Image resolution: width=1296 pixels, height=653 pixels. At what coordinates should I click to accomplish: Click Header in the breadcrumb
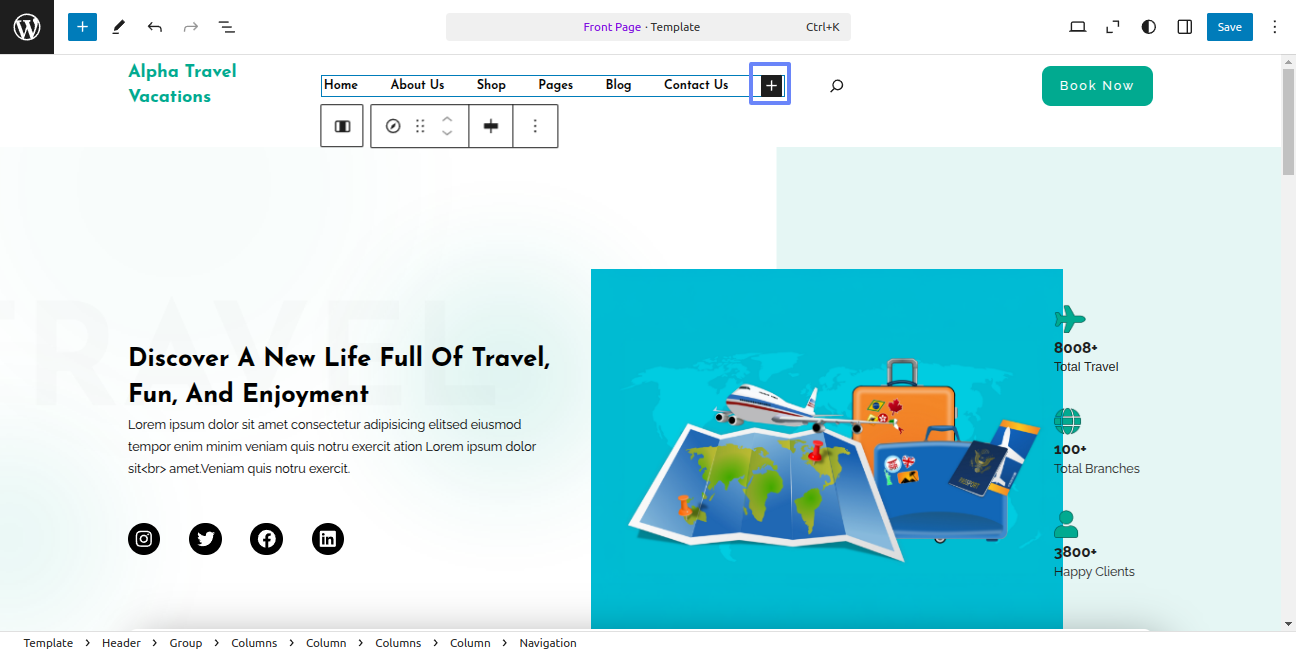121,643
